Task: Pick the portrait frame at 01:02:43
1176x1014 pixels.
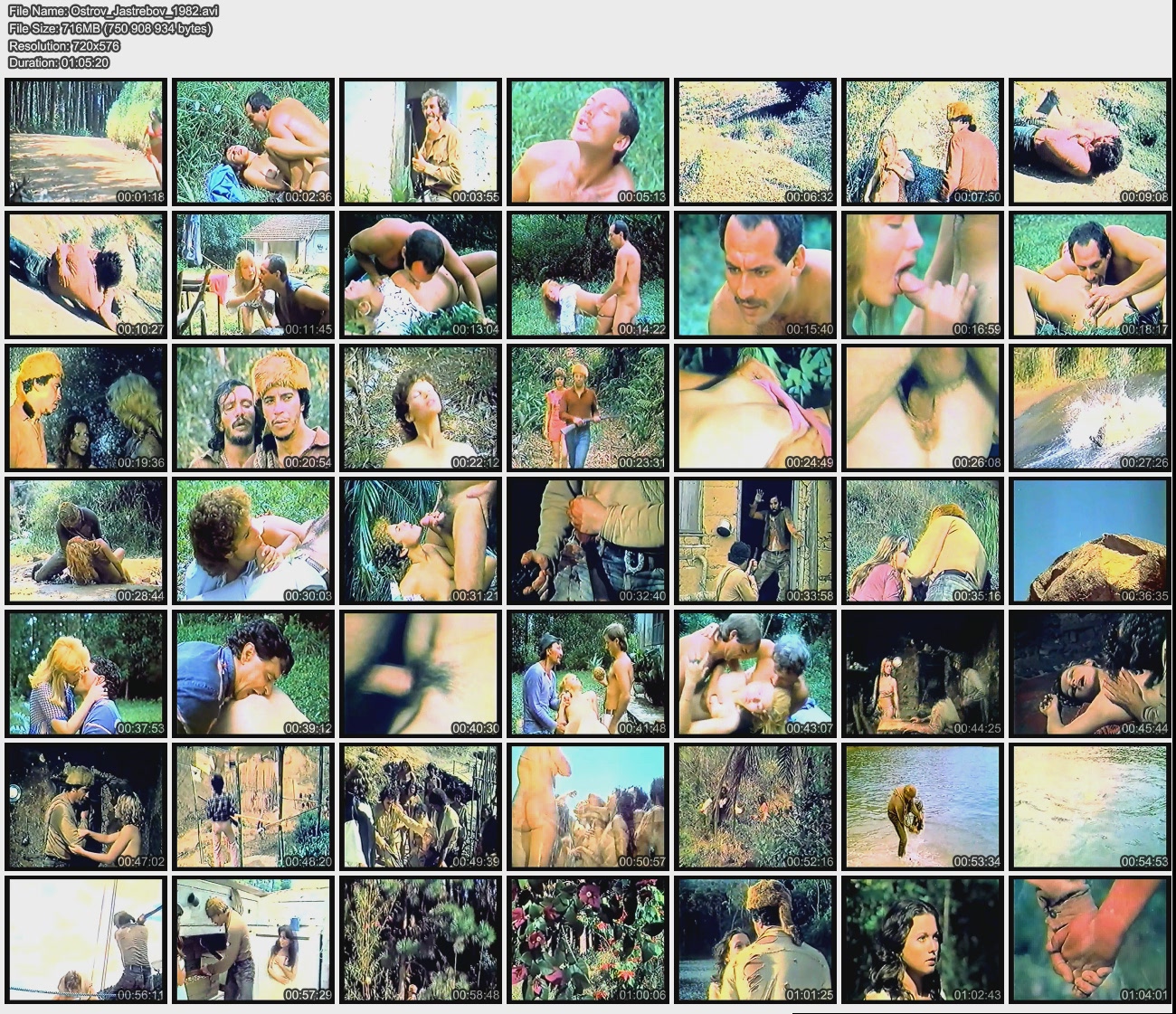Action: tap(923, 939)
